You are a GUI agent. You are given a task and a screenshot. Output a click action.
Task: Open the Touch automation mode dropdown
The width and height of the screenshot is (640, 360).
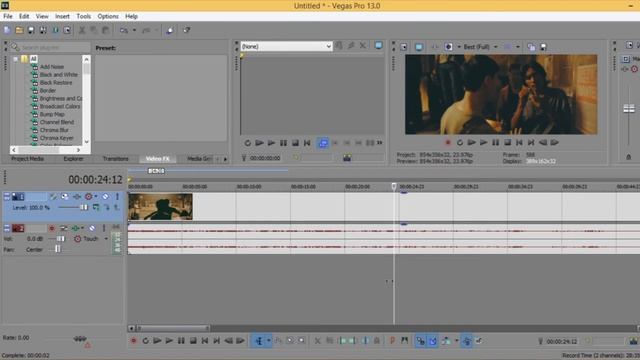click(106, 239)
